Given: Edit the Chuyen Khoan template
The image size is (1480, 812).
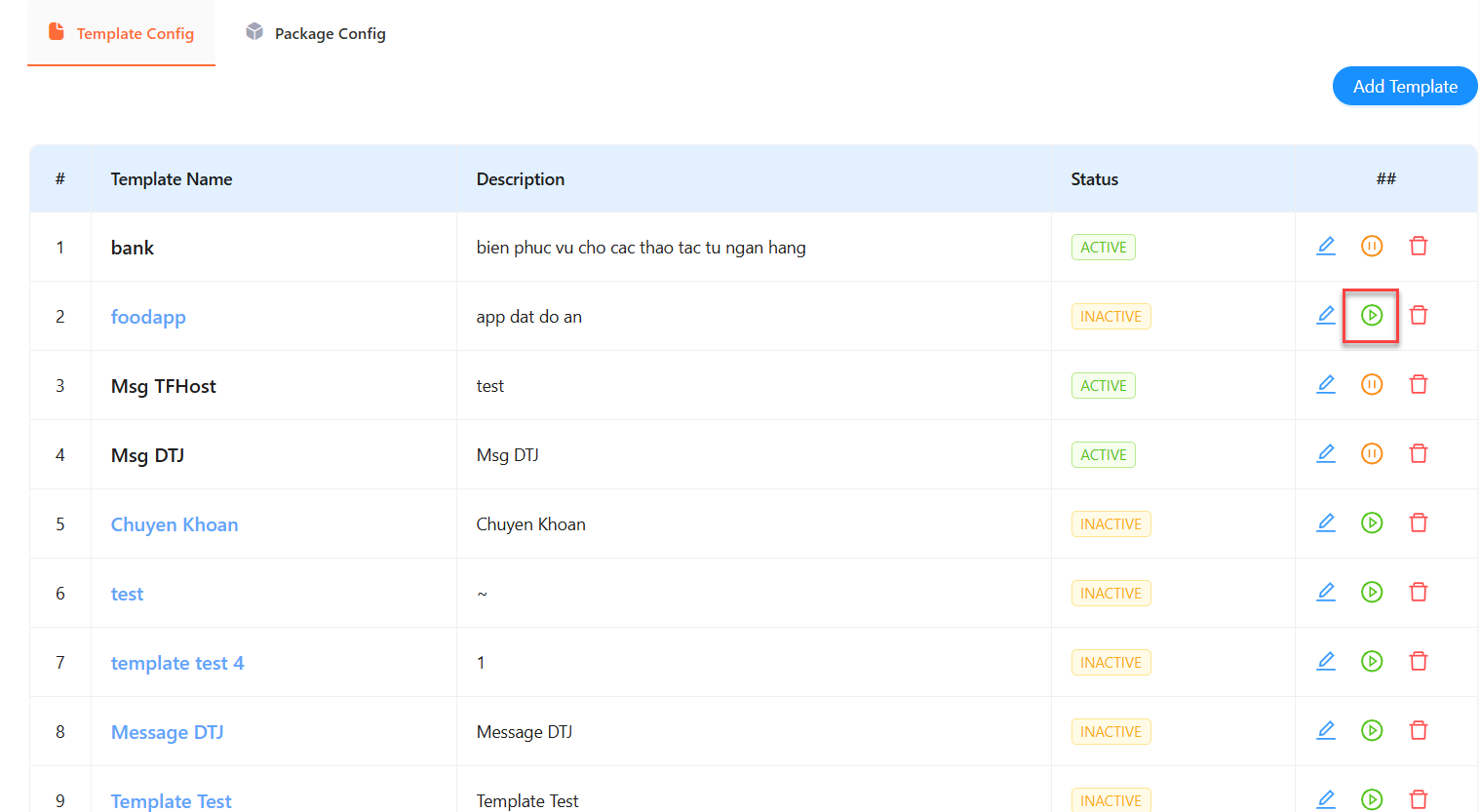Looking at the screenshot, I should point(1325,522).
